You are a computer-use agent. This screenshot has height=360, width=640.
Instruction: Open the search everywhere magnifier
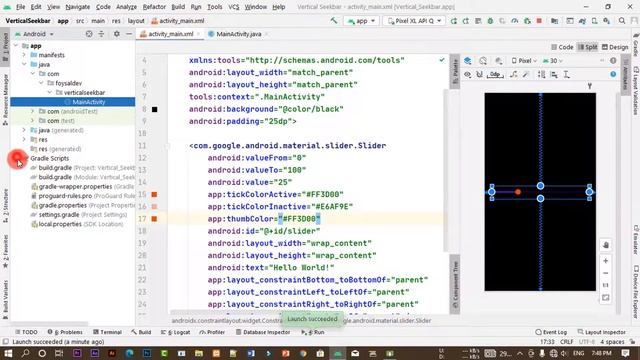(x=622, y=21)
